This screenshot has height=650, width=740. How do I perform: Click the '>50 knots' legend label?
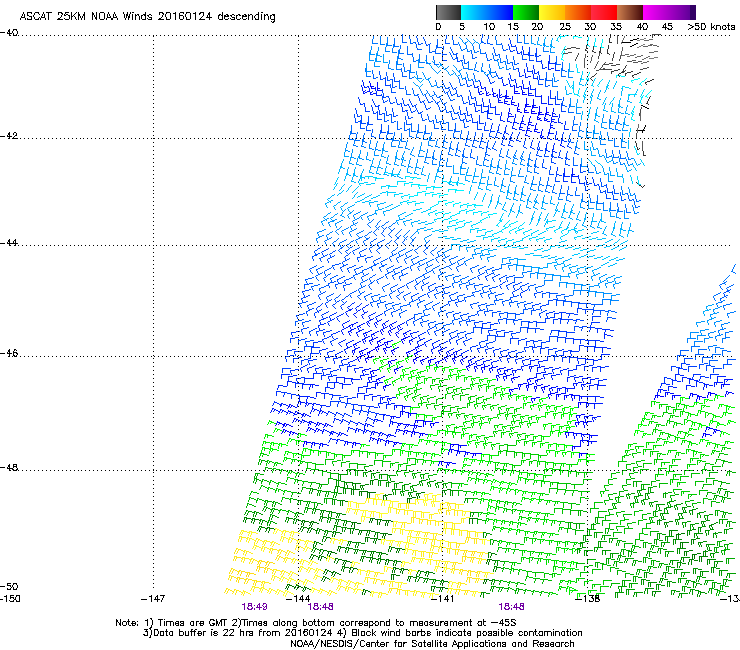(x=711, y=27)
